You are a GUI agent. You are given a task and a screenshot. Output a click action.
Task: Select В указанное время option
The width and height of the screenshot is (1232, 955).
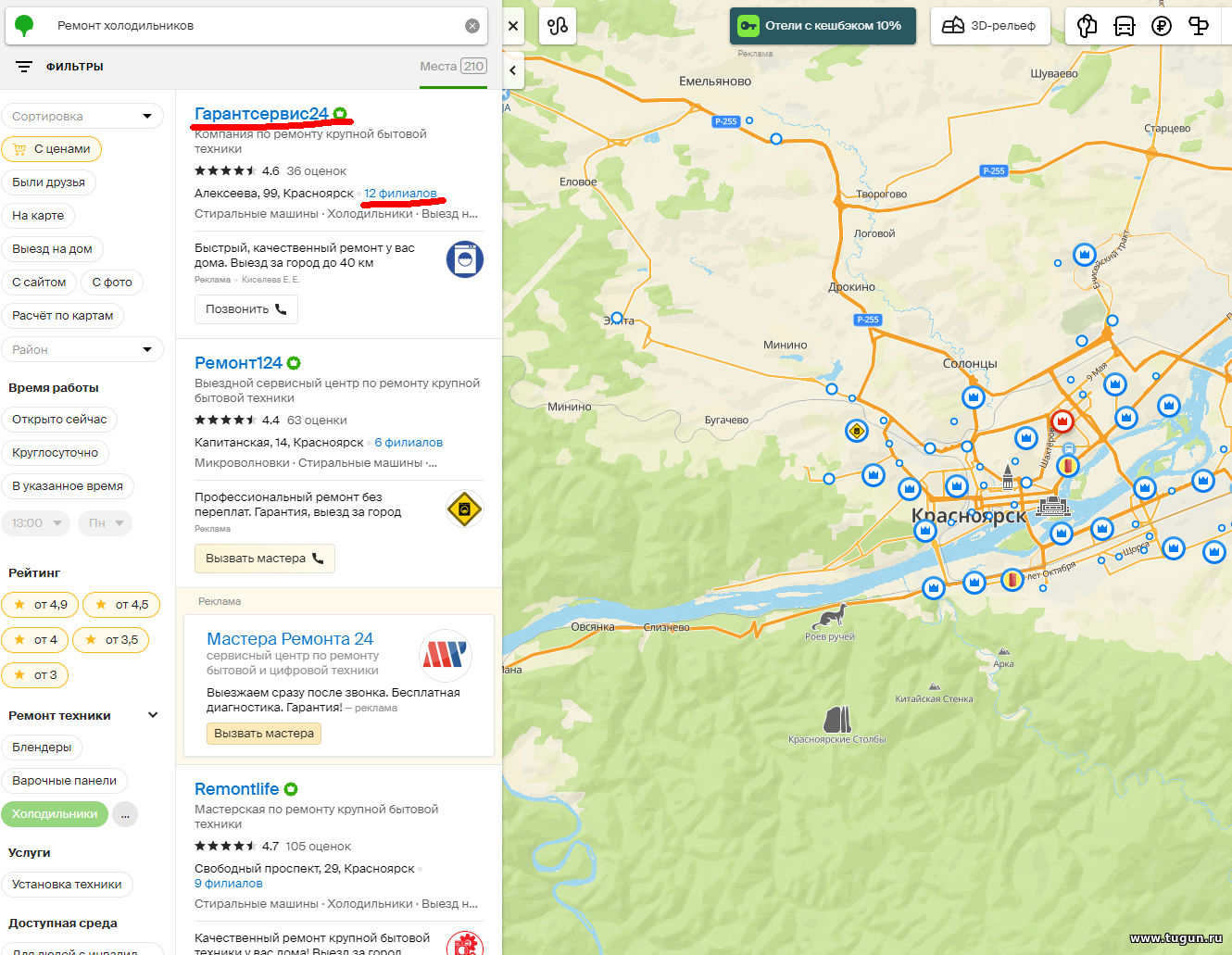click(68, 485)
